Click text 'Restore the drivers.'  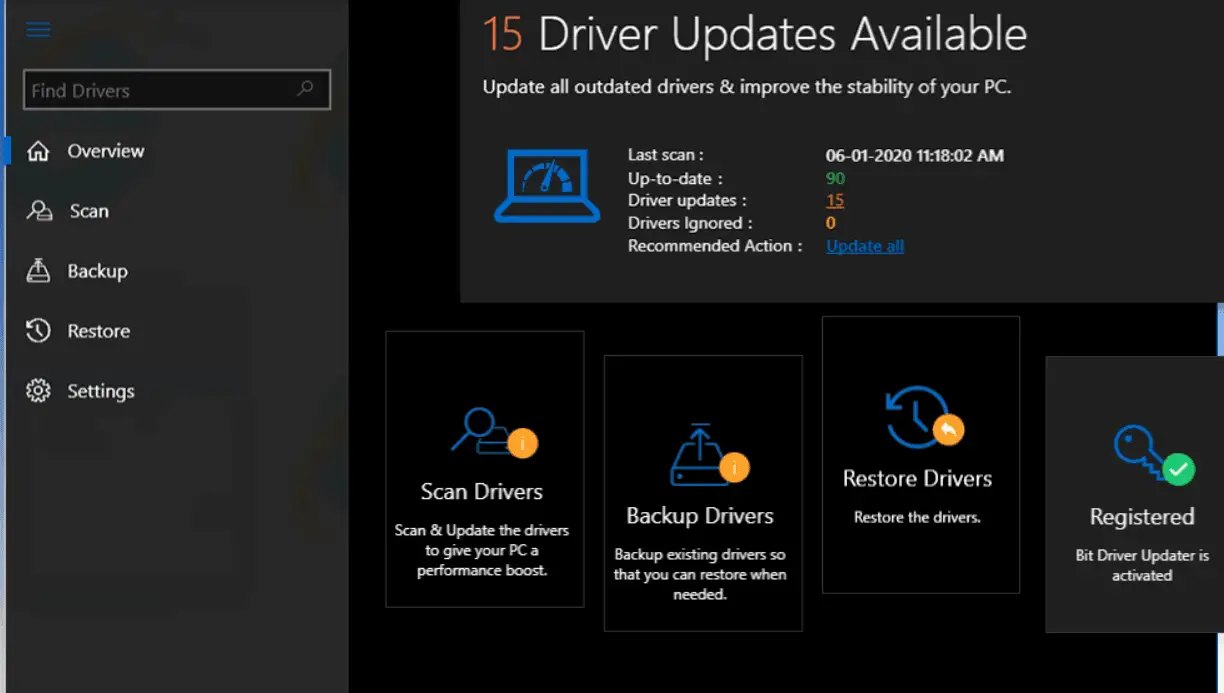[x=917, y=517]
